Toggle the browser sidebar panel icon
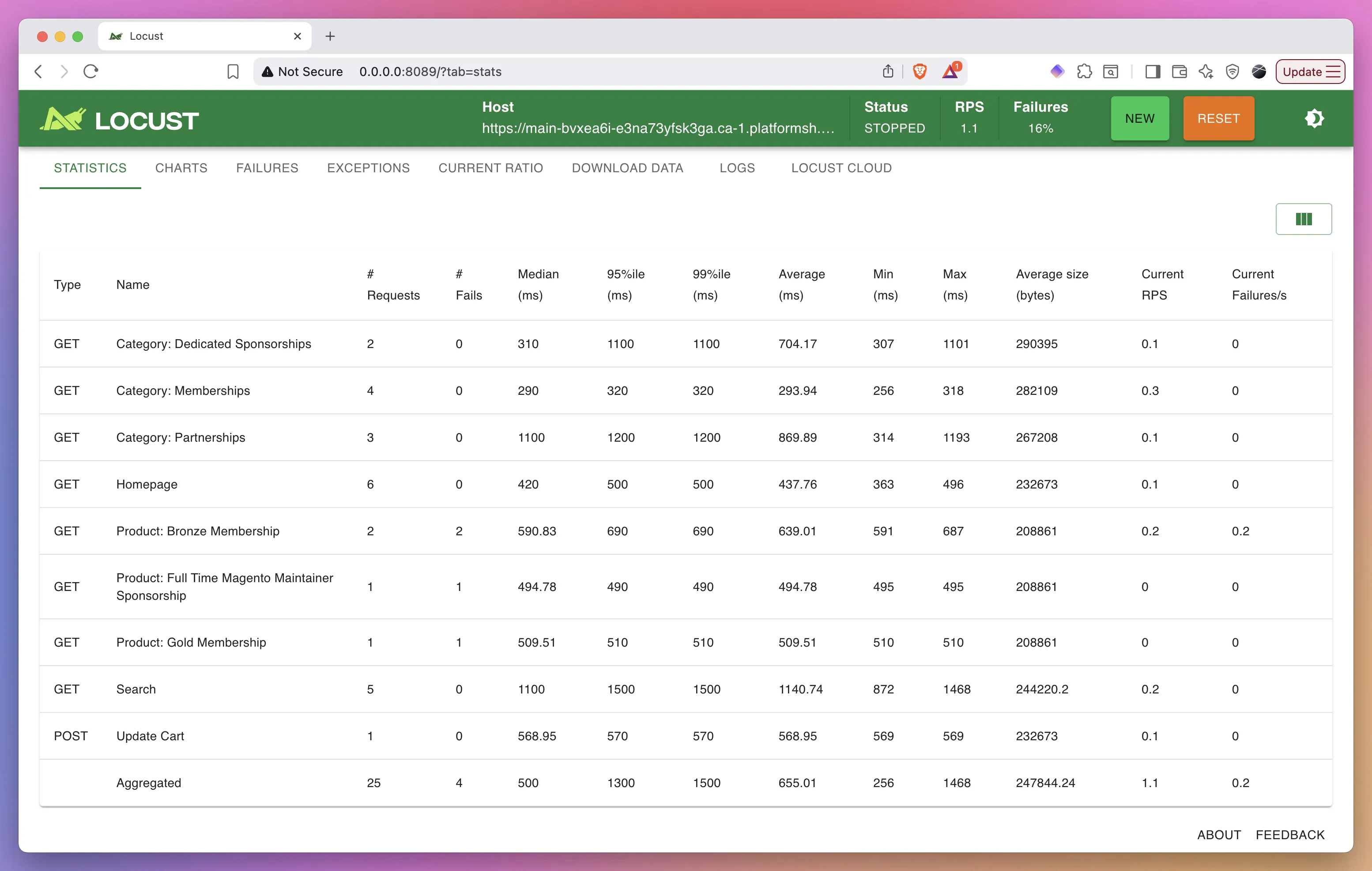 pyautogui.click(x=1152, y=71)
